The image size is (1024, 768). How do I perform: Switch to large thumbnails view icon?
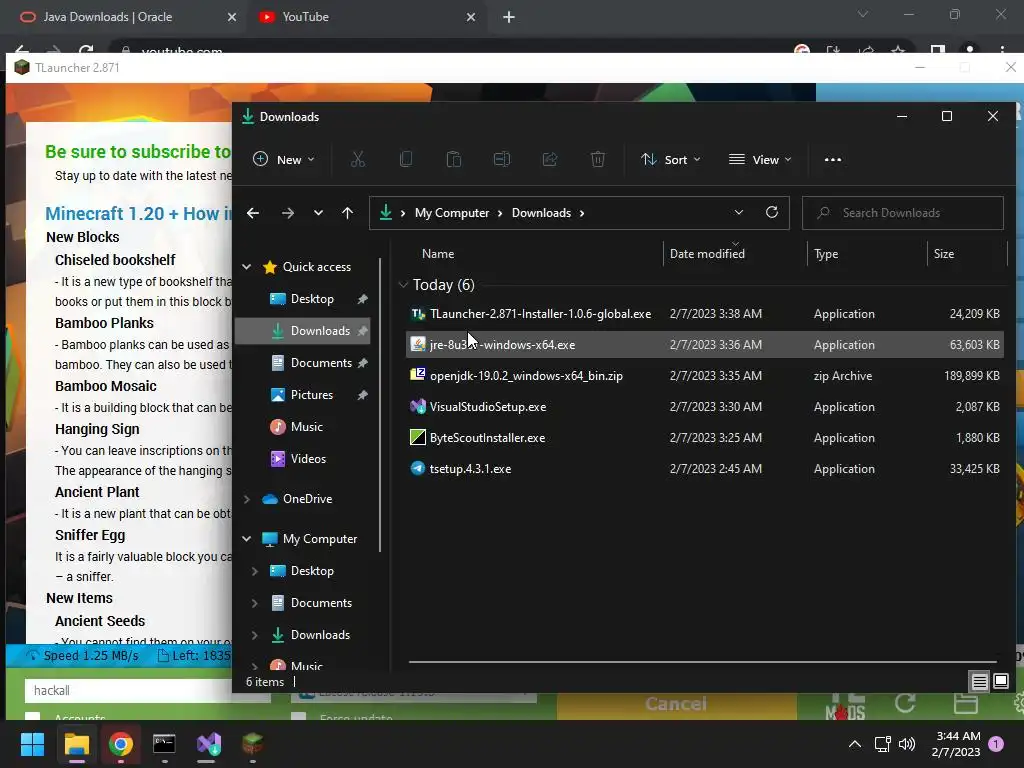(1000, 682)
